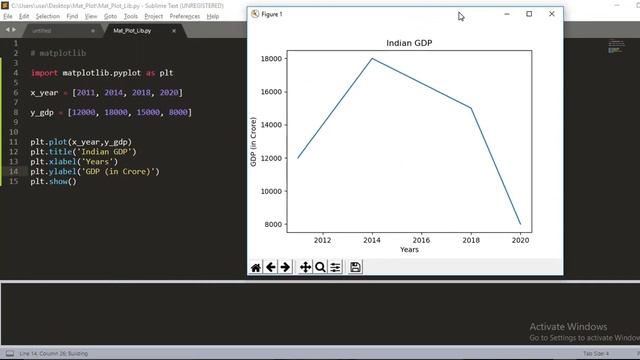Go forward to next plot view

click(x=285, y=267)
